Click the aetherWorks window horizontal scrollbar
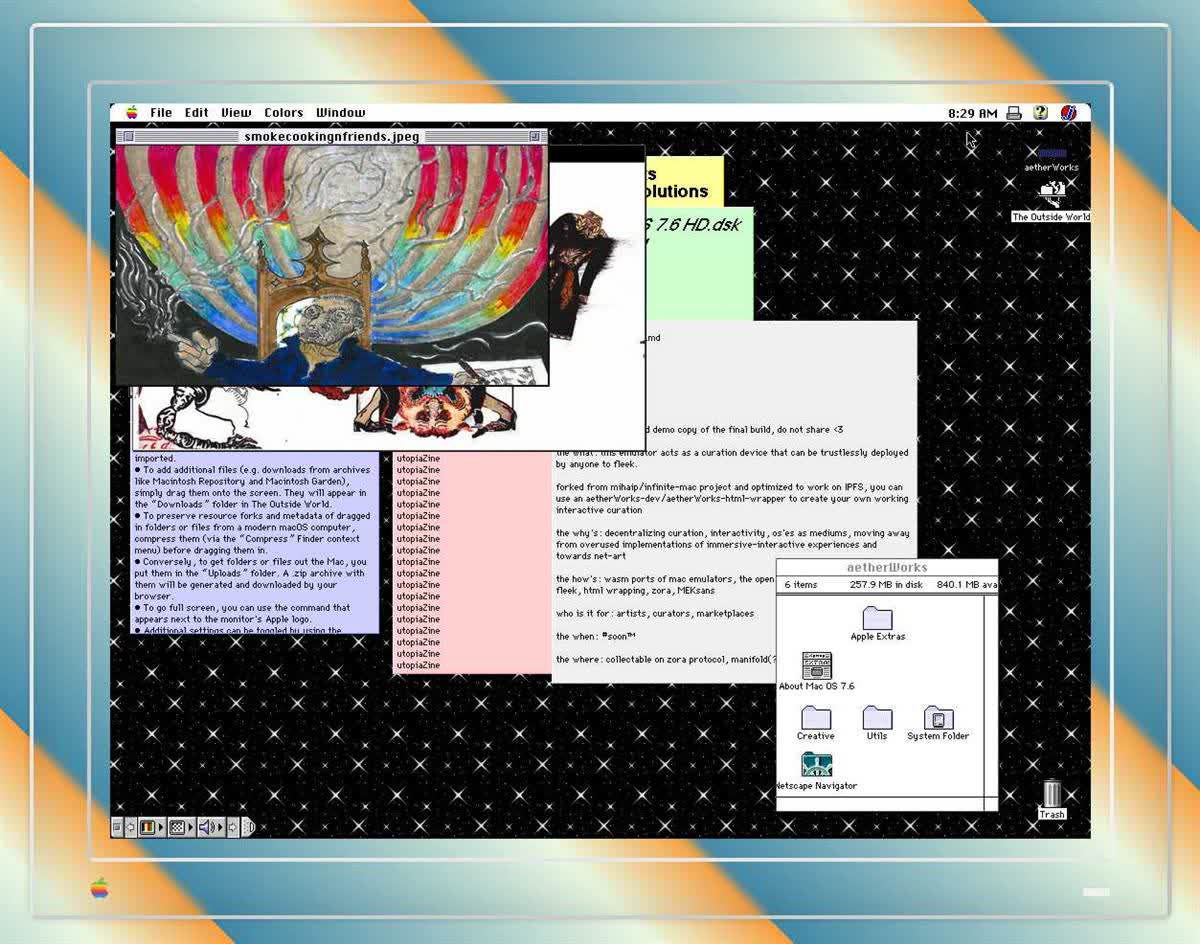Viewport: 1200px width, 944px height. pyautogui.click(x=880, y=803)
